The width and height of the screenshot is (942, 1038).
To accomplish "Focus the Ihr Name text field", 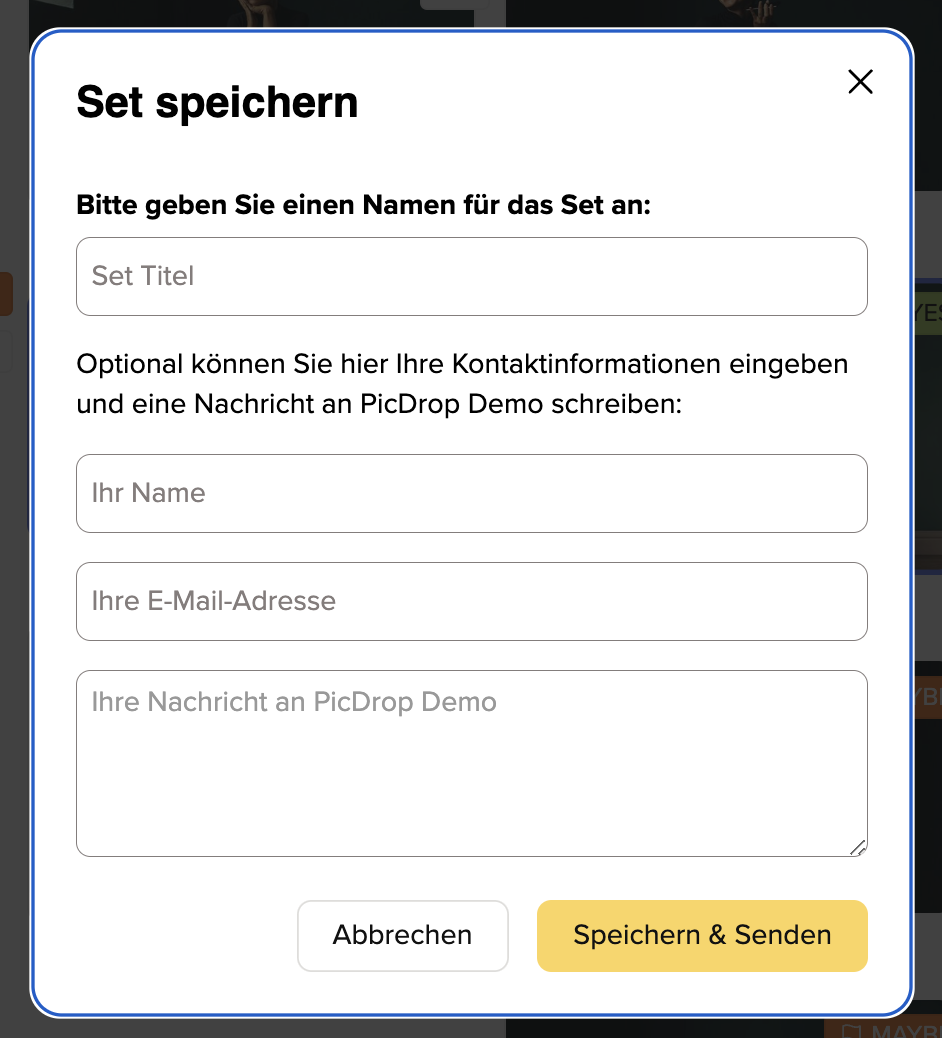I will click(471, 493).
